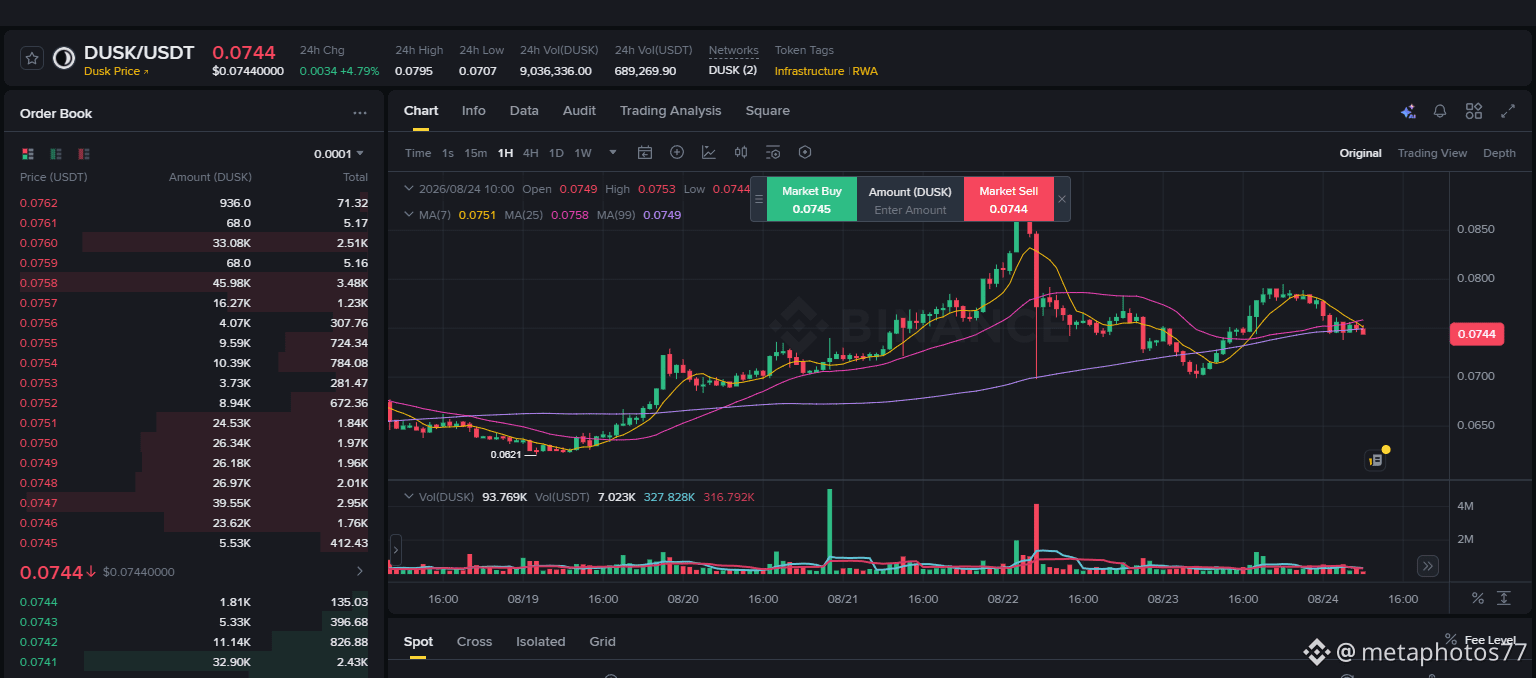
Task: Select the 1s time interval
Action: [448, 153]
